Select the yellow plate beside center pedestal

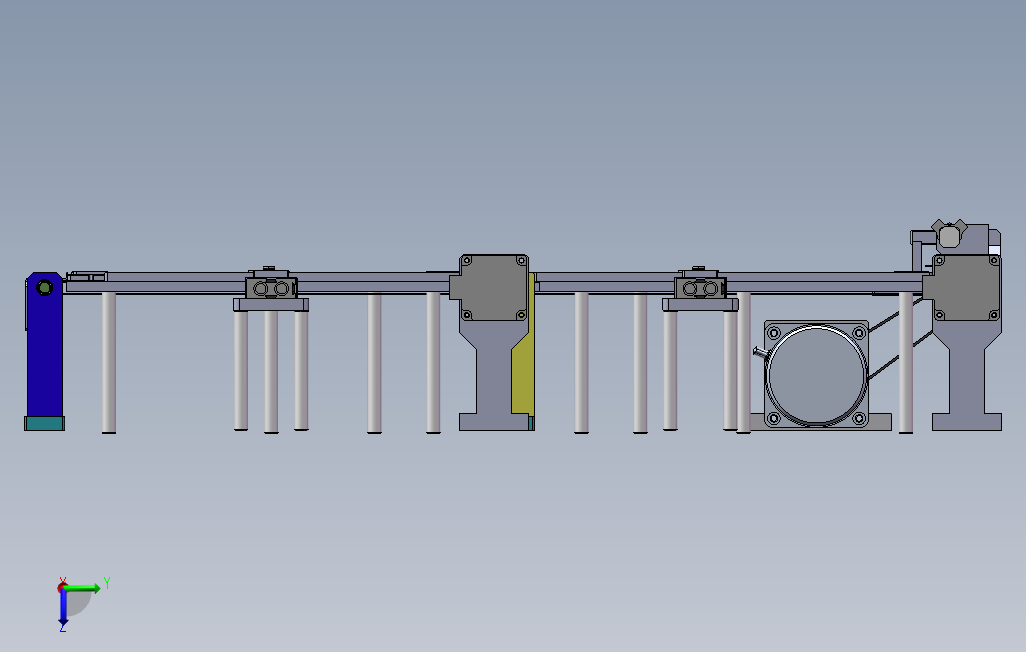click(523, 367)
